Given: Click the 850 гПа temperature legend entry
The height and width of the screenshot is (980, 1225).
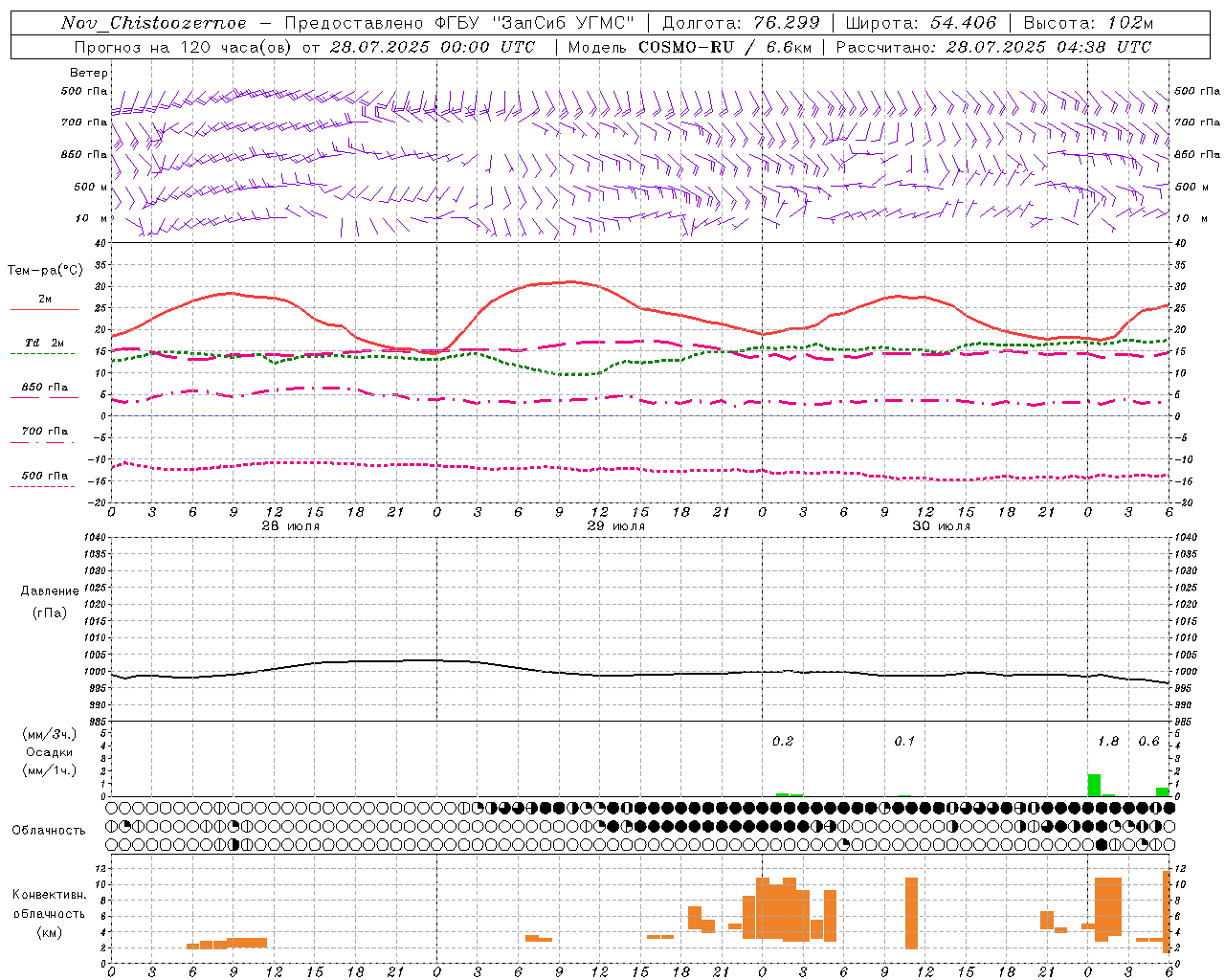Looking at the screenshot, I should click(45, 388).
